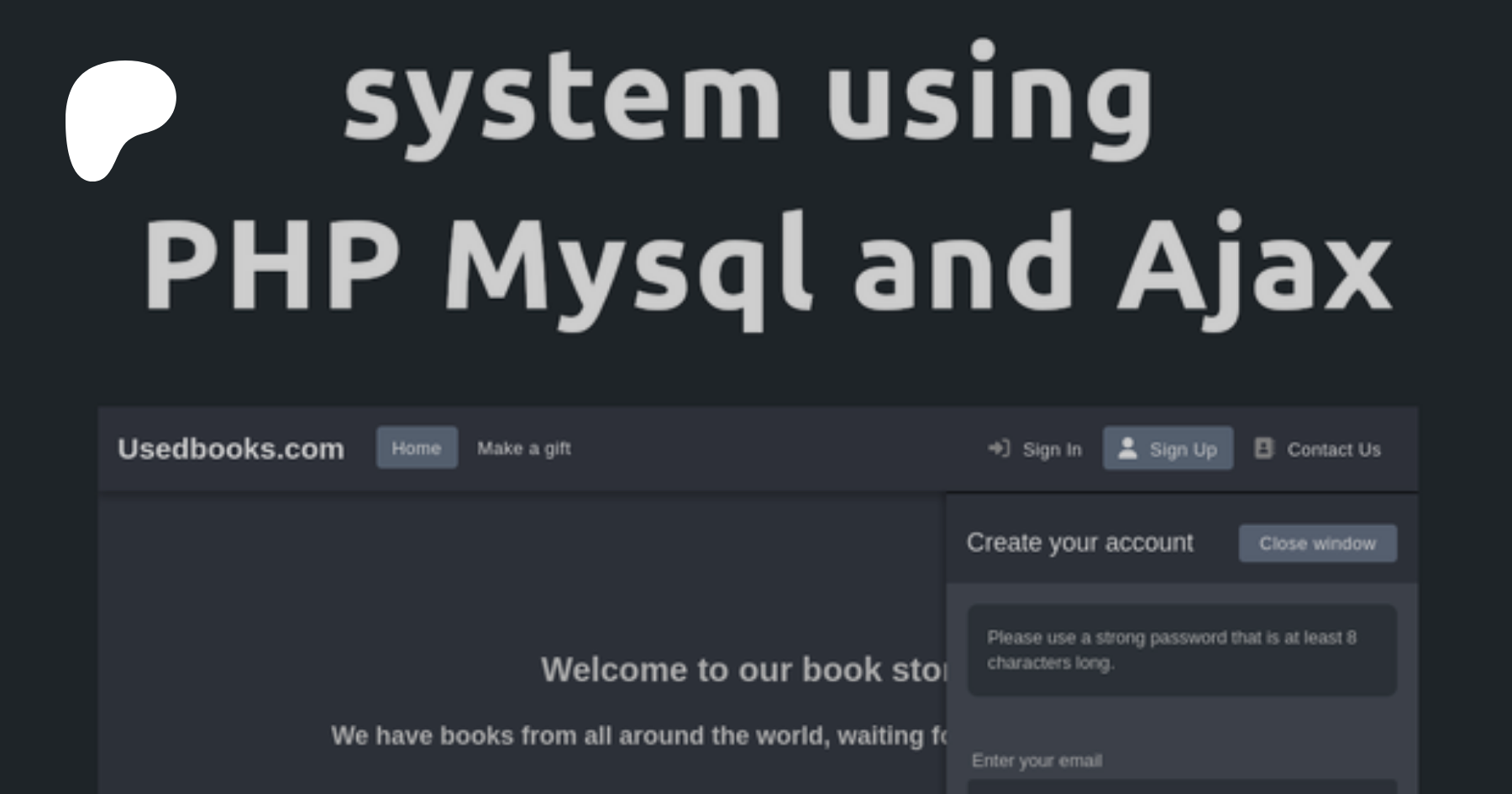Select the Sign In text link
This screenshot has height=794, width=1512.
pos(1052,450)
